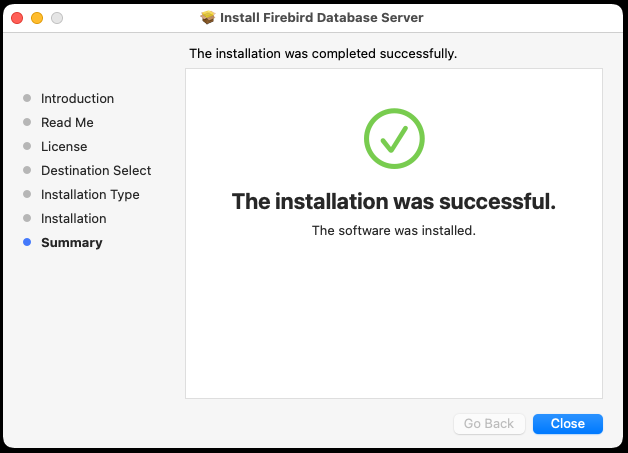This screenshot has height=453, width=628.
Task: Select the Read Me step
Action: 67,123
